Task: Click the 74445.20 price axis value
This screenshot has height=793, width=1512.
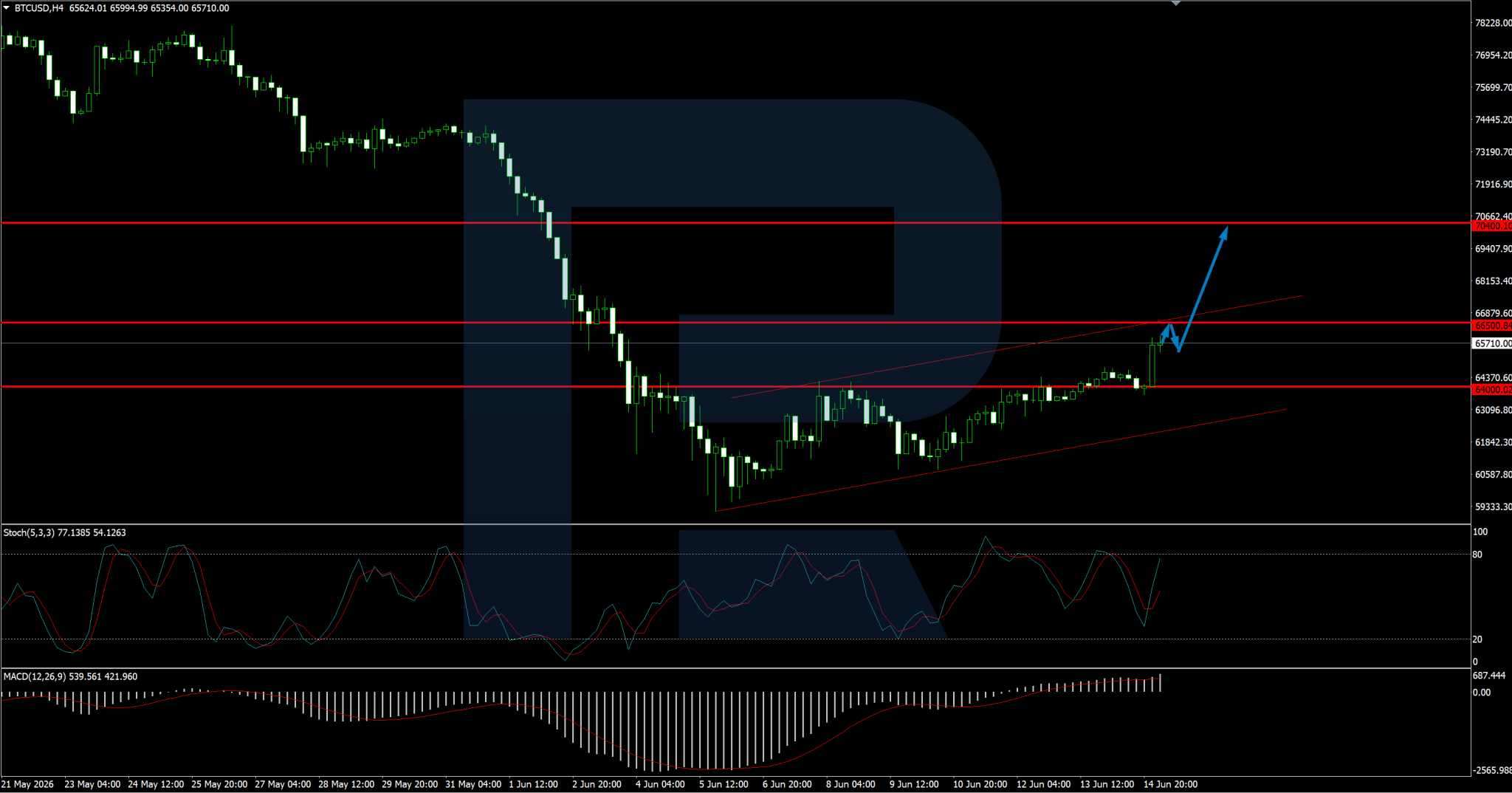Action: tap(1493, 120)
